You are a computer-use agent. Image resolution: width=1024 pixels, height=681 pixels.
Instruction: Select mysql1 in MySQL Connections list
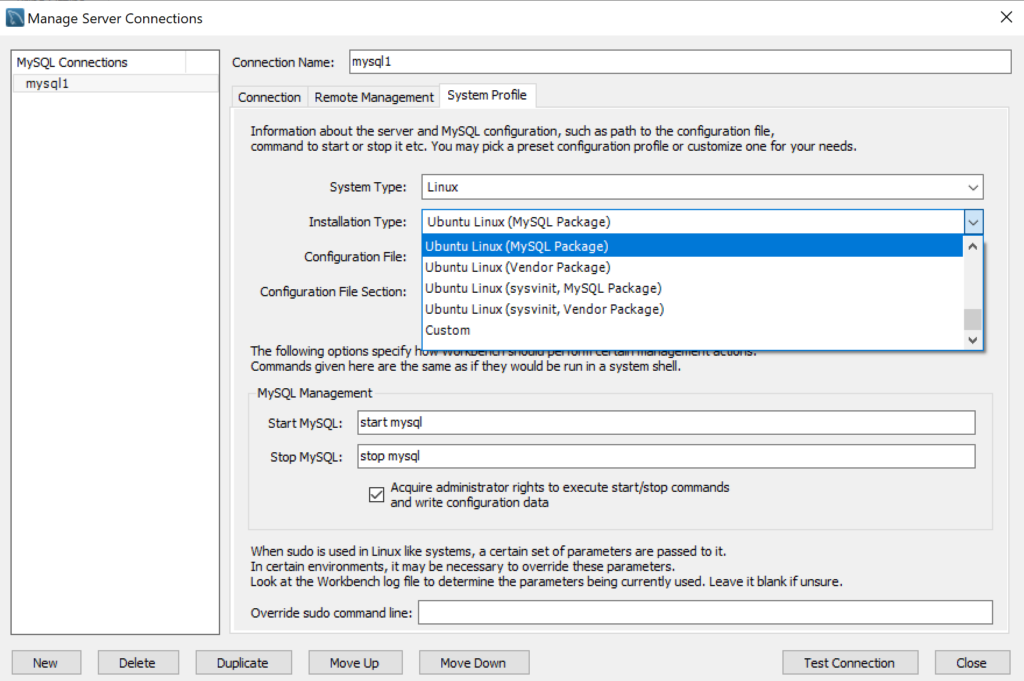coord(47,84)
